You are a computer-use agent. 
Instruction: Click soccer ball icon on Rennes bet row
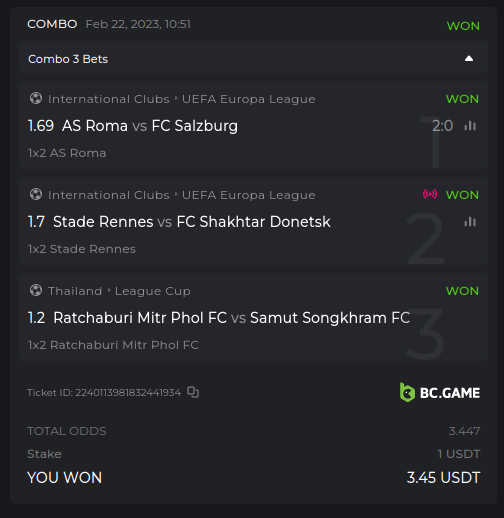36,194
